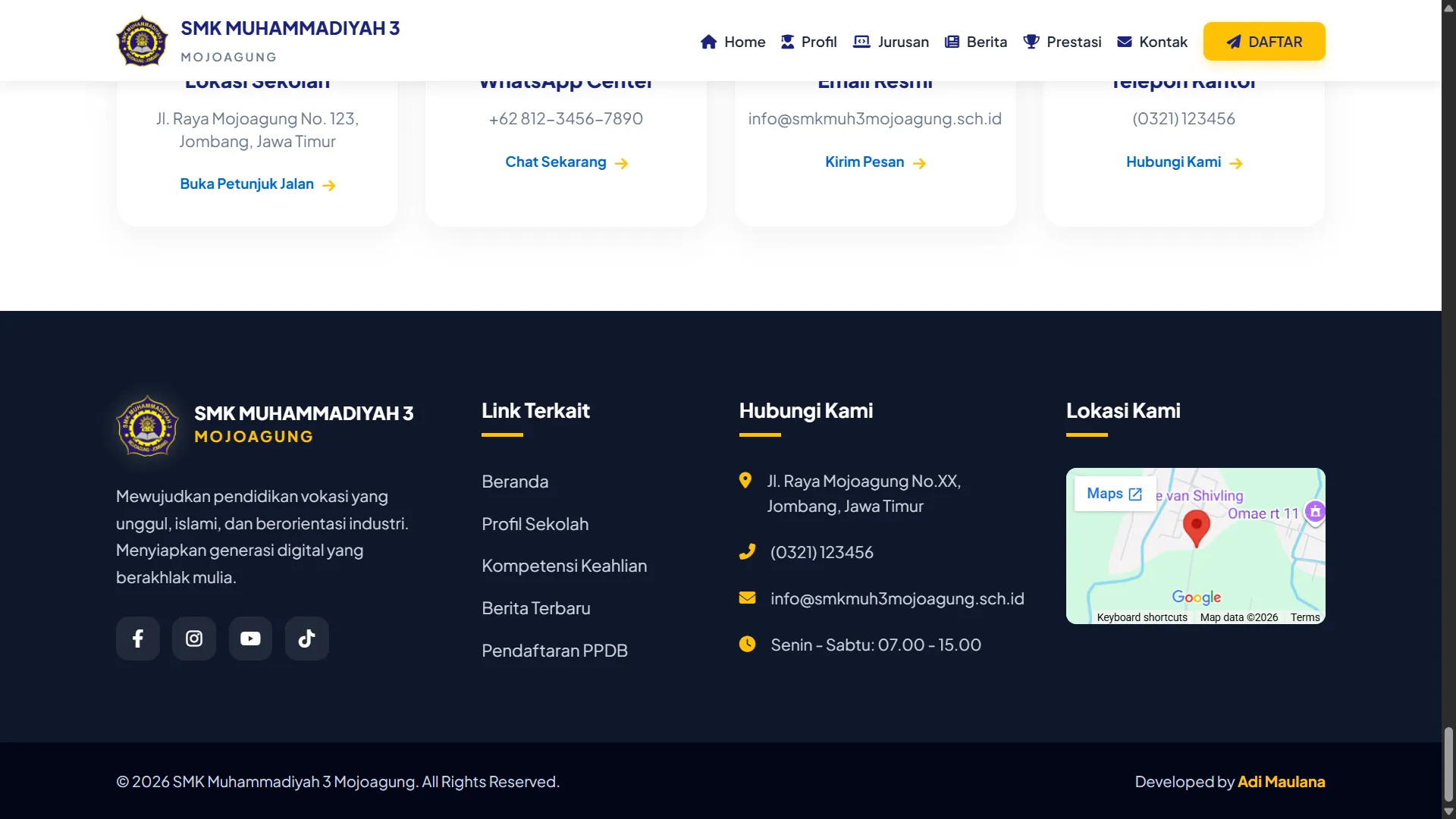1456x819 pixels.
Task: Click the footer school emblem logo
Action: tap(147, 425)
